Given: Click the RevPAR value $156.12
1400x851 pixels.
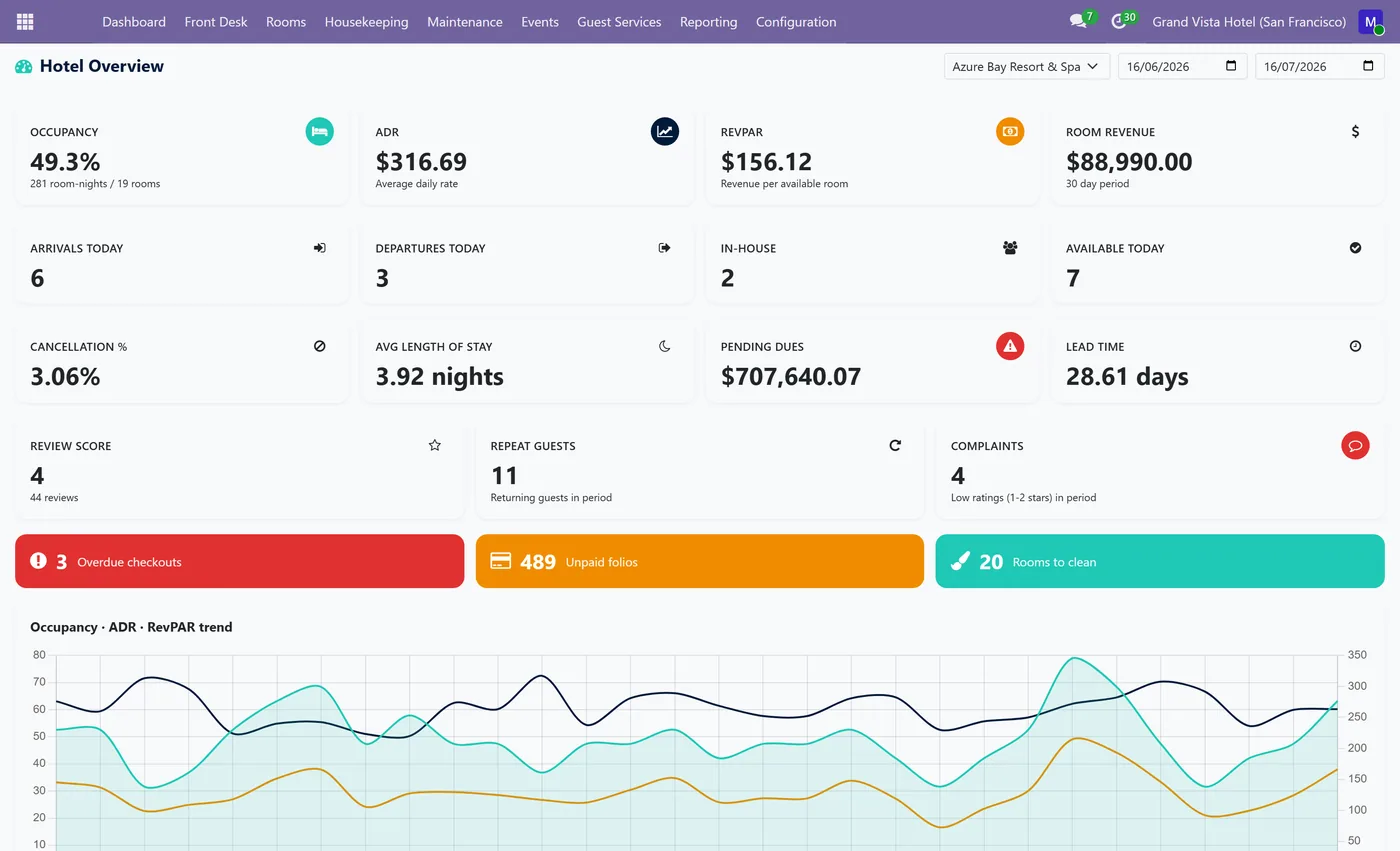Looking at the screenshot, I should [766, 161].
